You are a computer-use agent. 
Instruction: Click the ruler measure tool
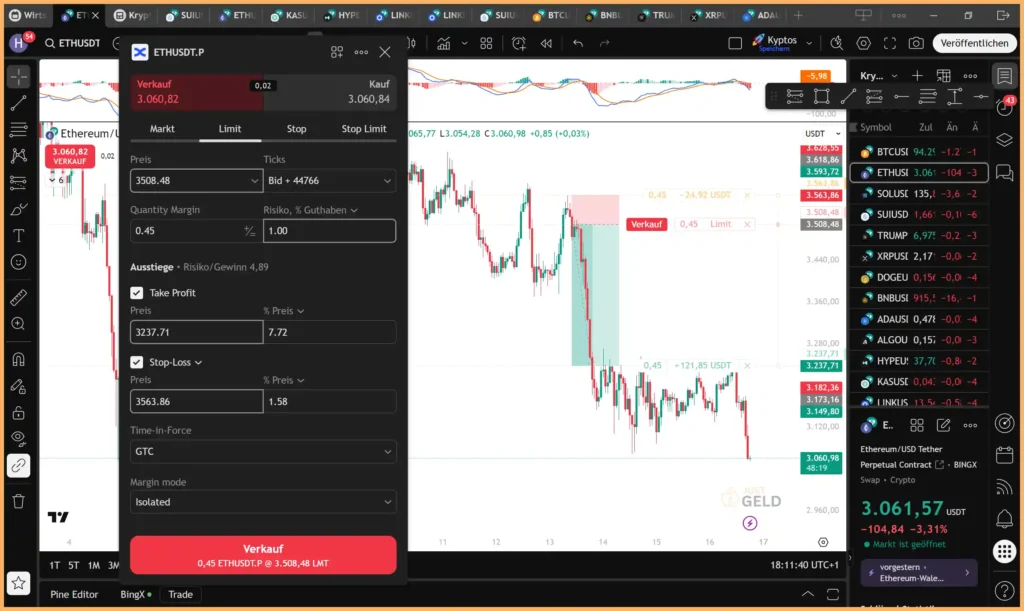[x=18, y=298]
